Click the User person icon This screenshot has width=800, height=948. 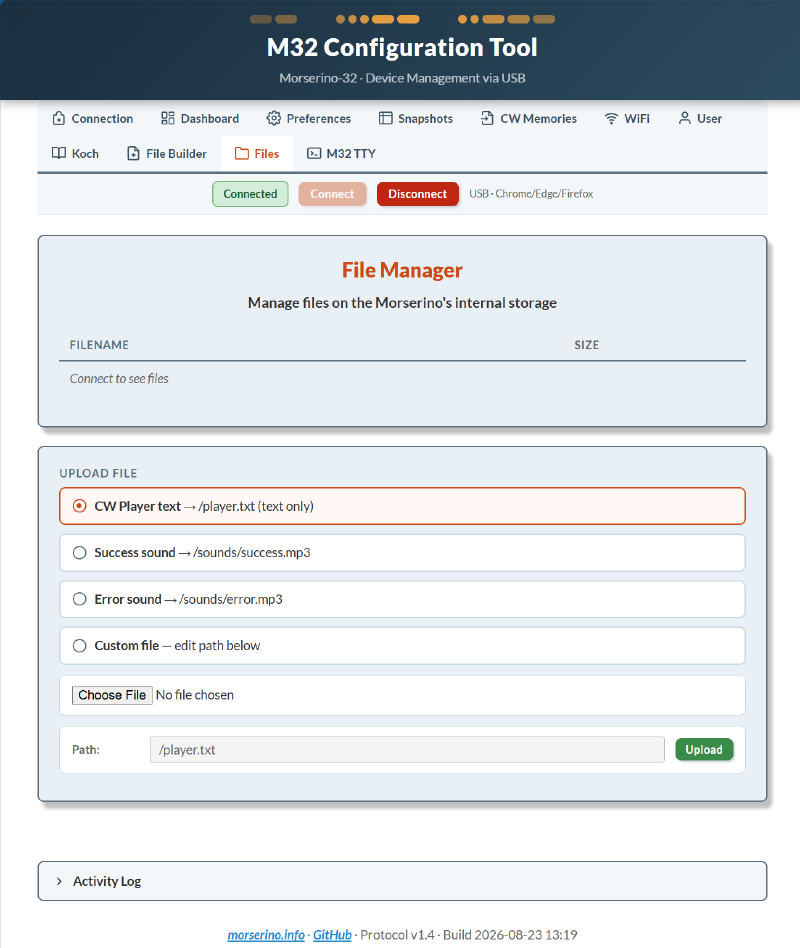[685, 118]
